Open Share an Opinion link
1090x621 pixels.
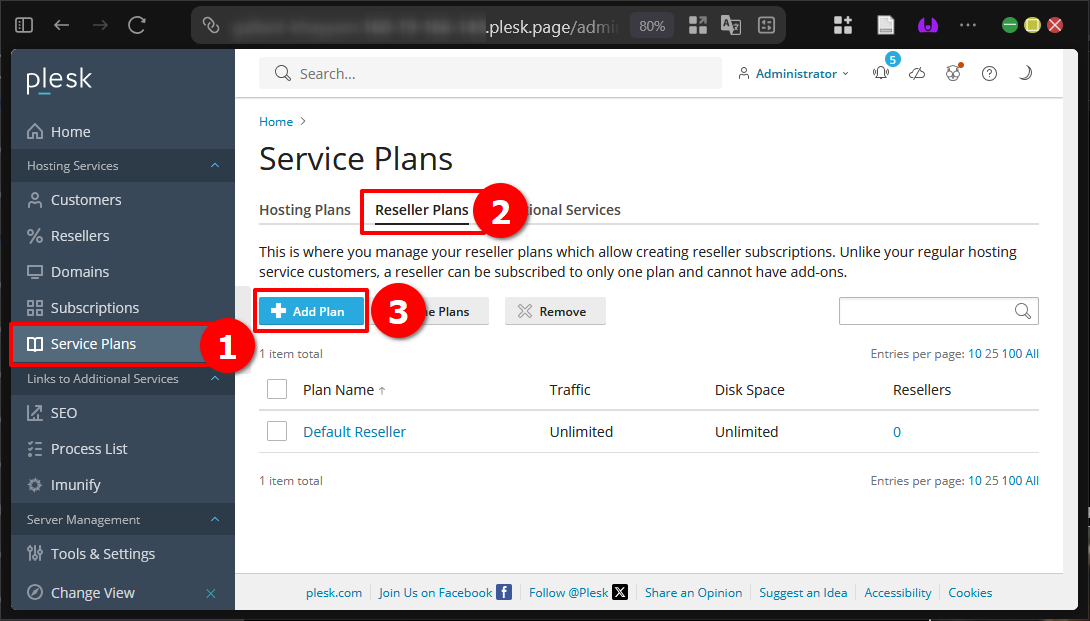(x=693, y=593)
